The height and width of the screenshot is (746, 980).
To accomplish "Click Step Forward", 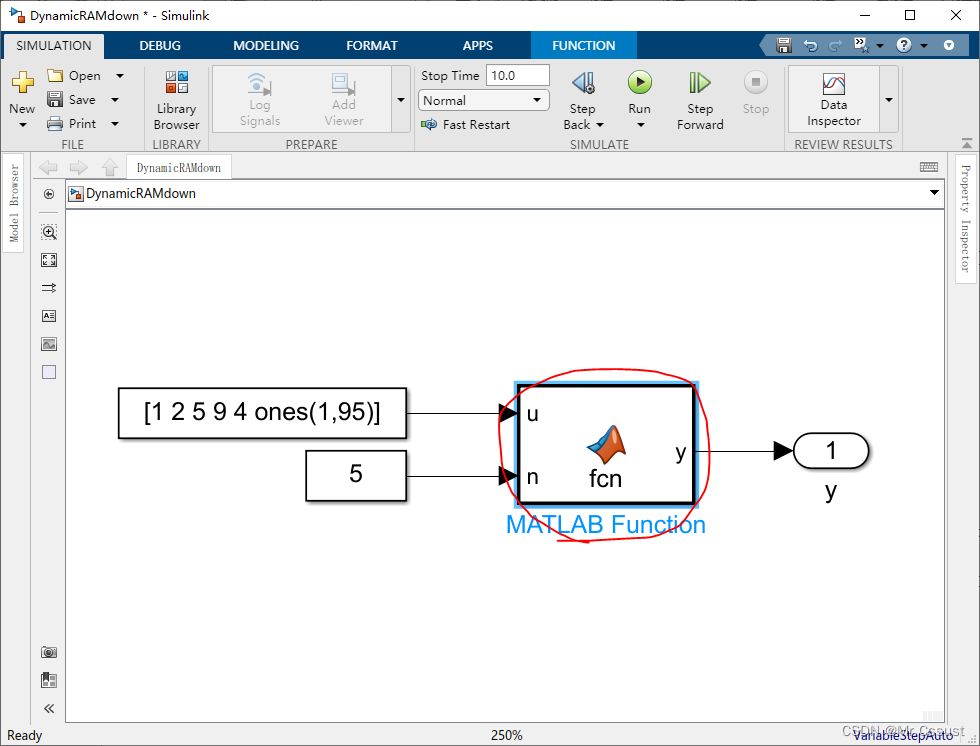I will pyautogui.click(x=700, y=100).
